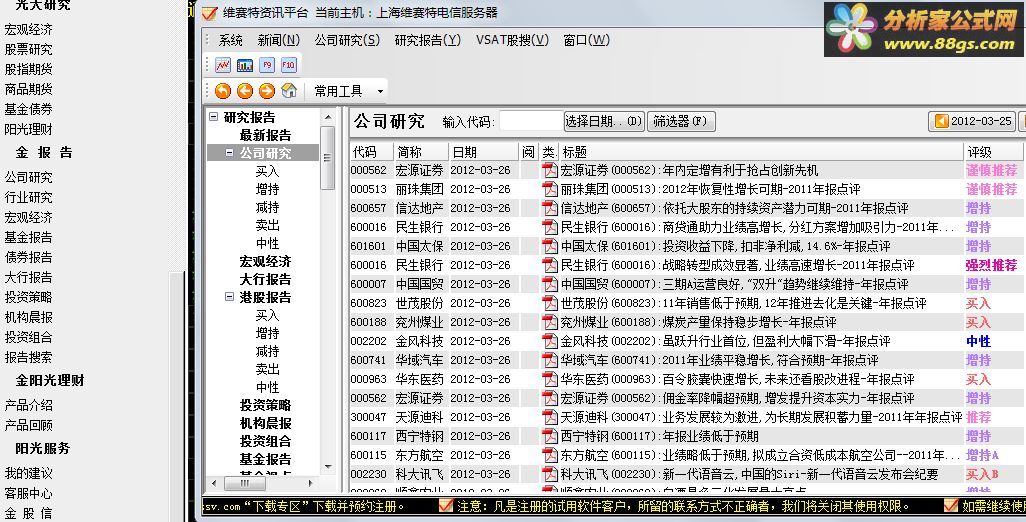Click the tree panel scroll-right arrow
This screenshot has height=522, width=1026.
pyautogui.click(x=311, y=483)
